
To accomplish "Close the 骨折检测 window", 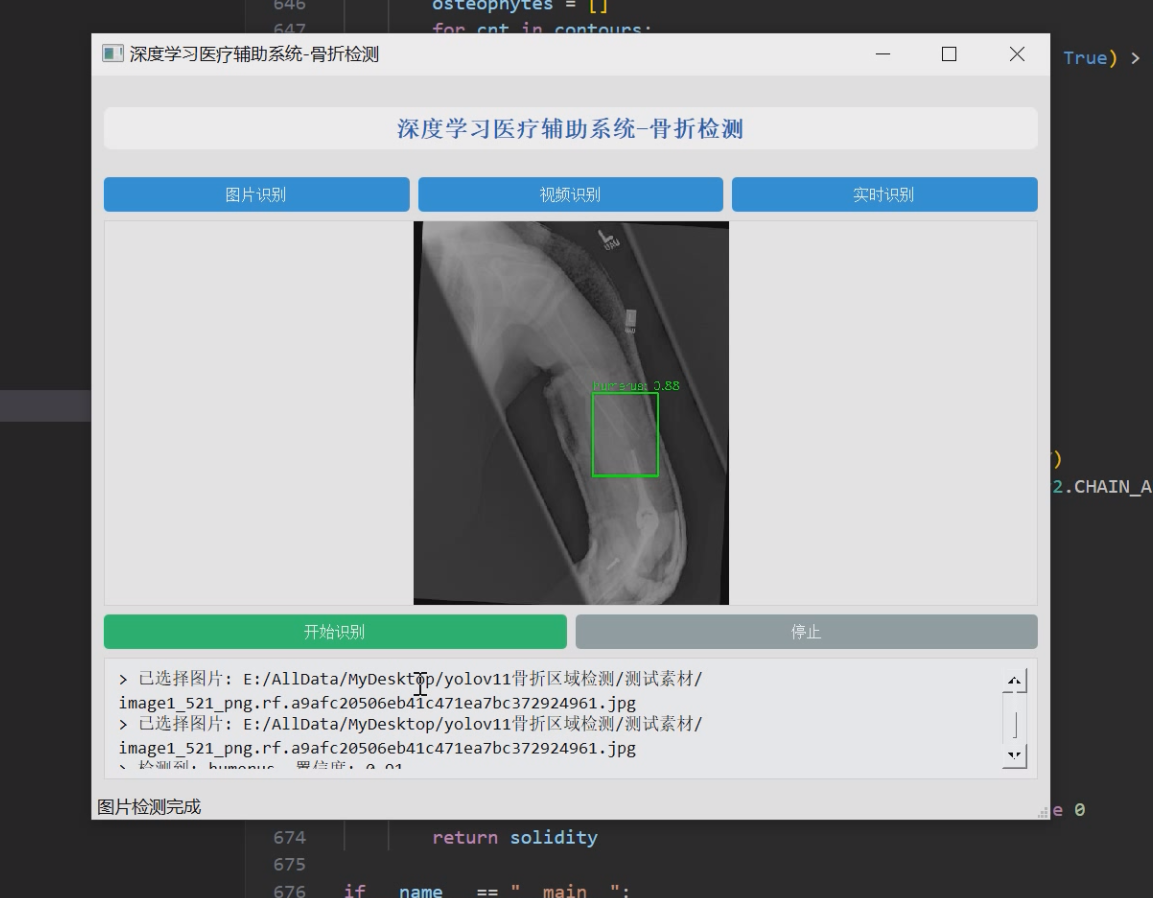I will [x=1017, y=54].
